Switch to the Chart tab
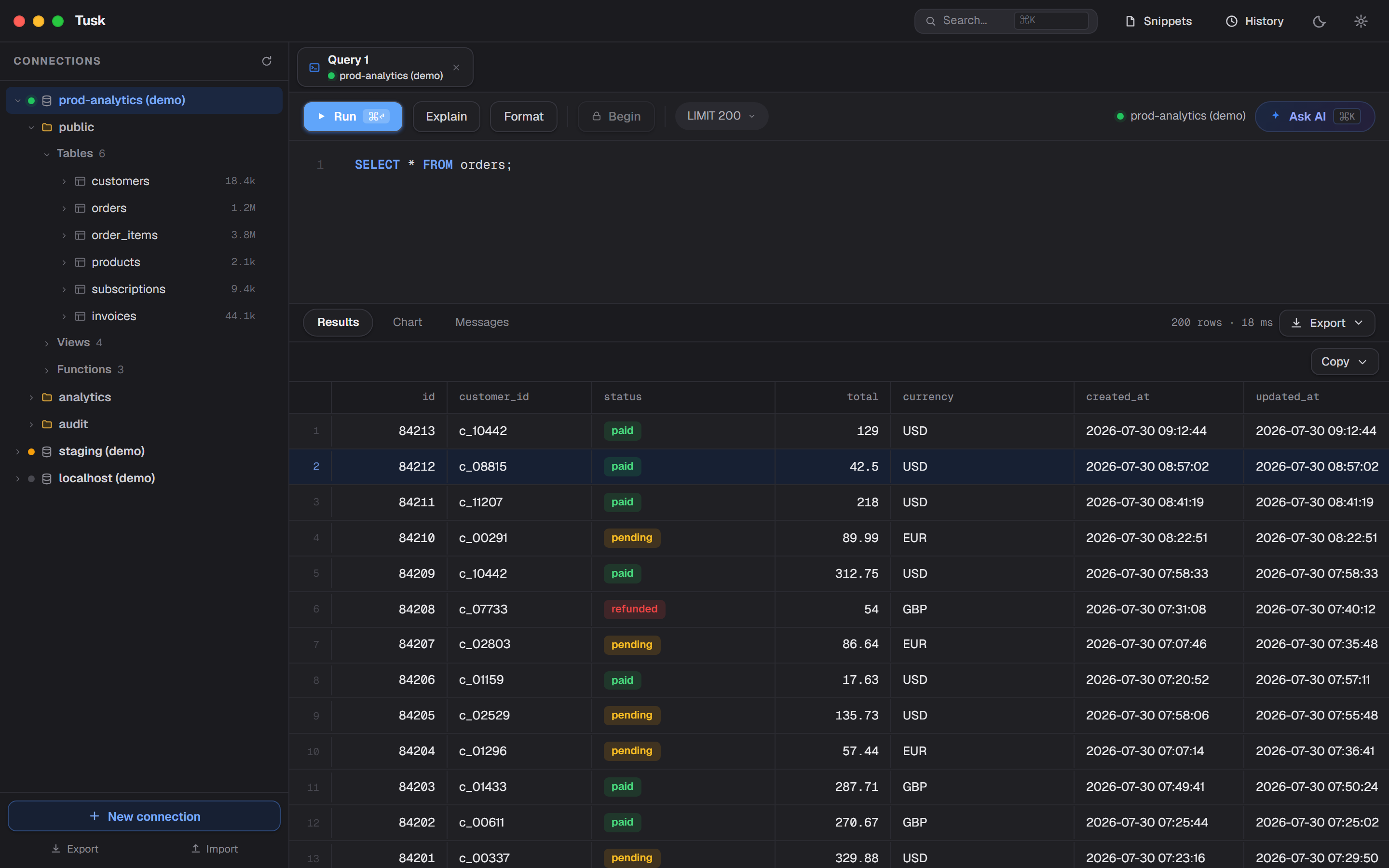This screenshot has height=868, width=1389. [x=408, y=323]
